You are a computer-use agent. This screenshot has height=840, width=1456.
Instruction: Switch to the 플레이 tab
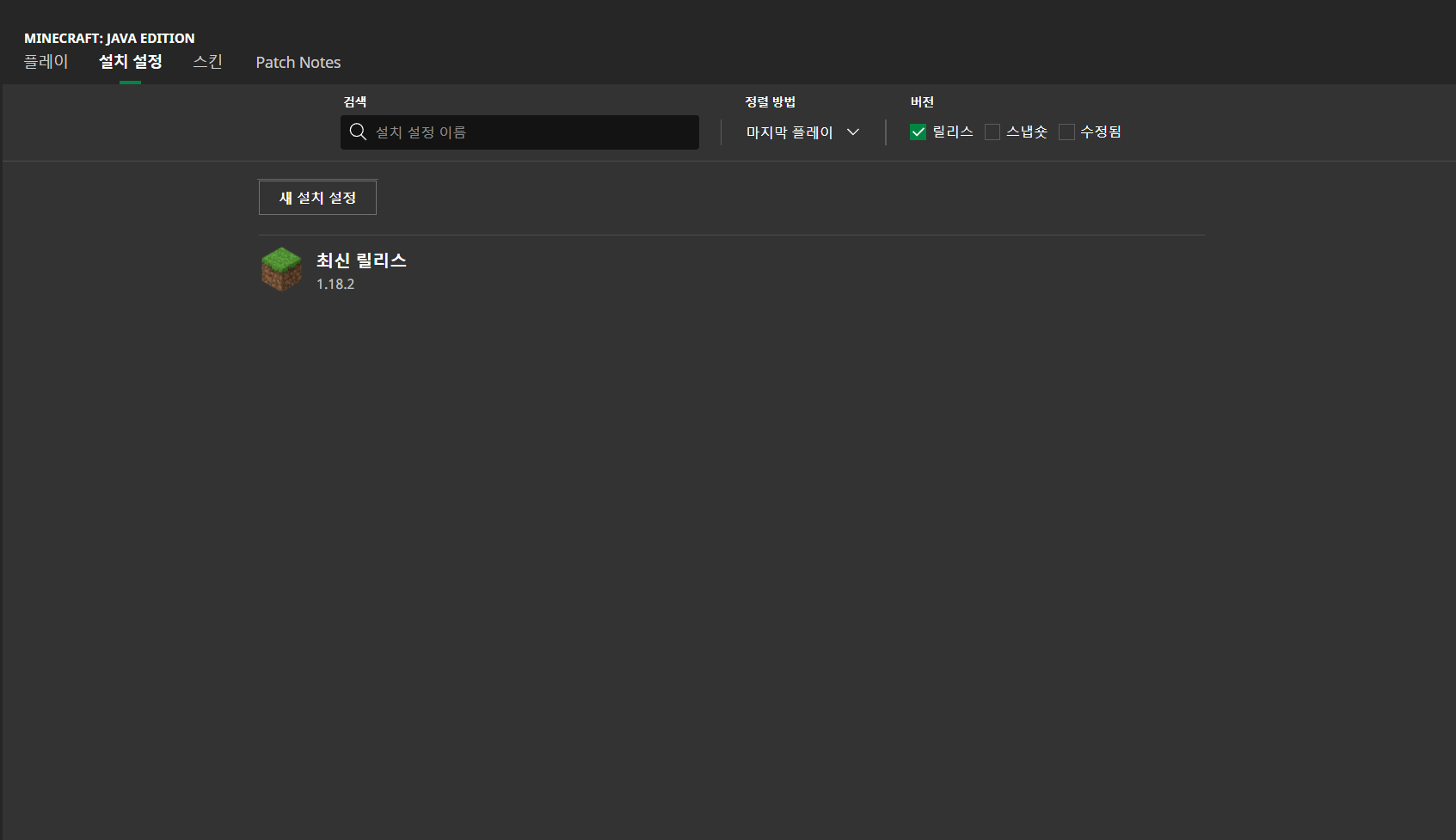coord(46,62)
